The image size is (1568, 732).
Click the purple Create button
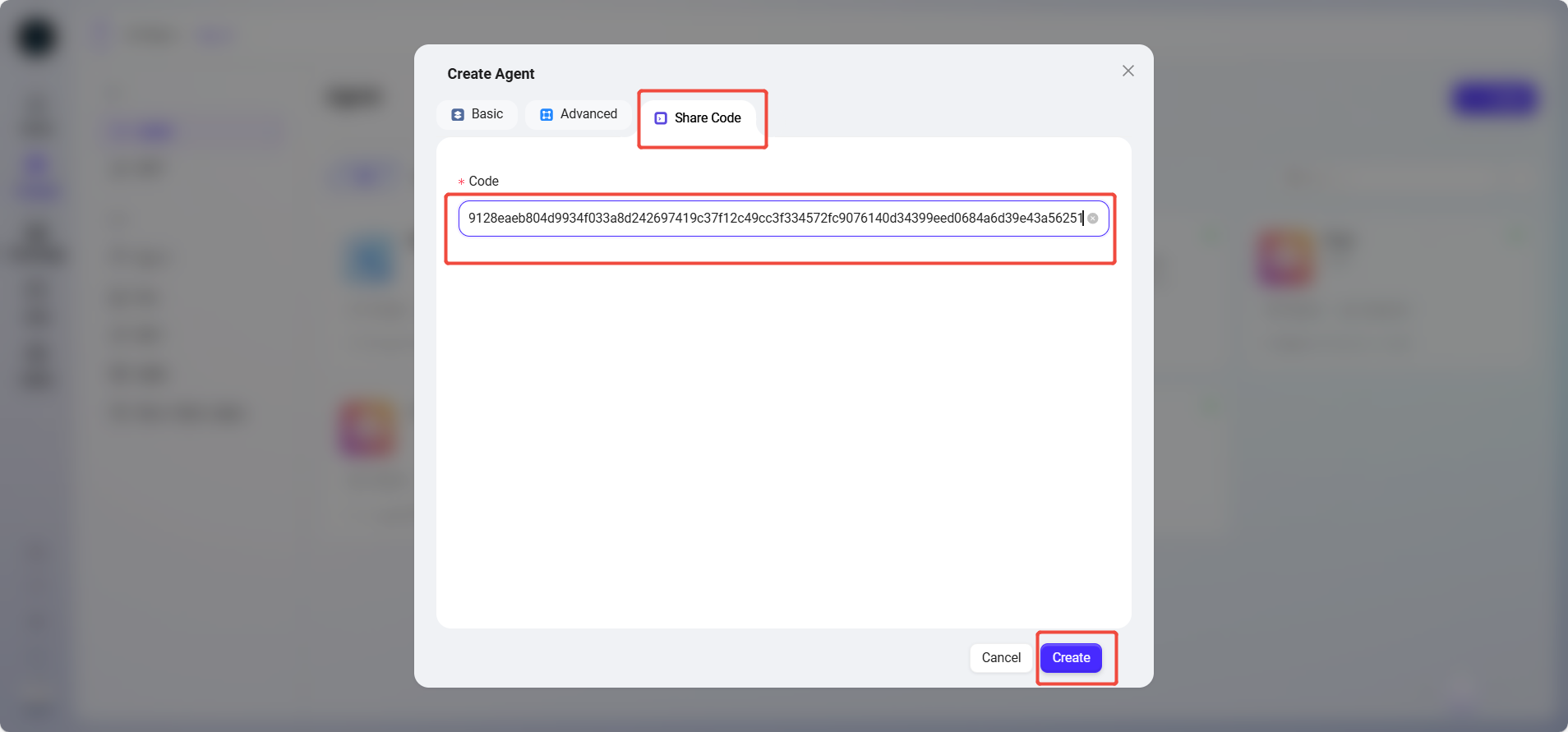click(1071, 658)
